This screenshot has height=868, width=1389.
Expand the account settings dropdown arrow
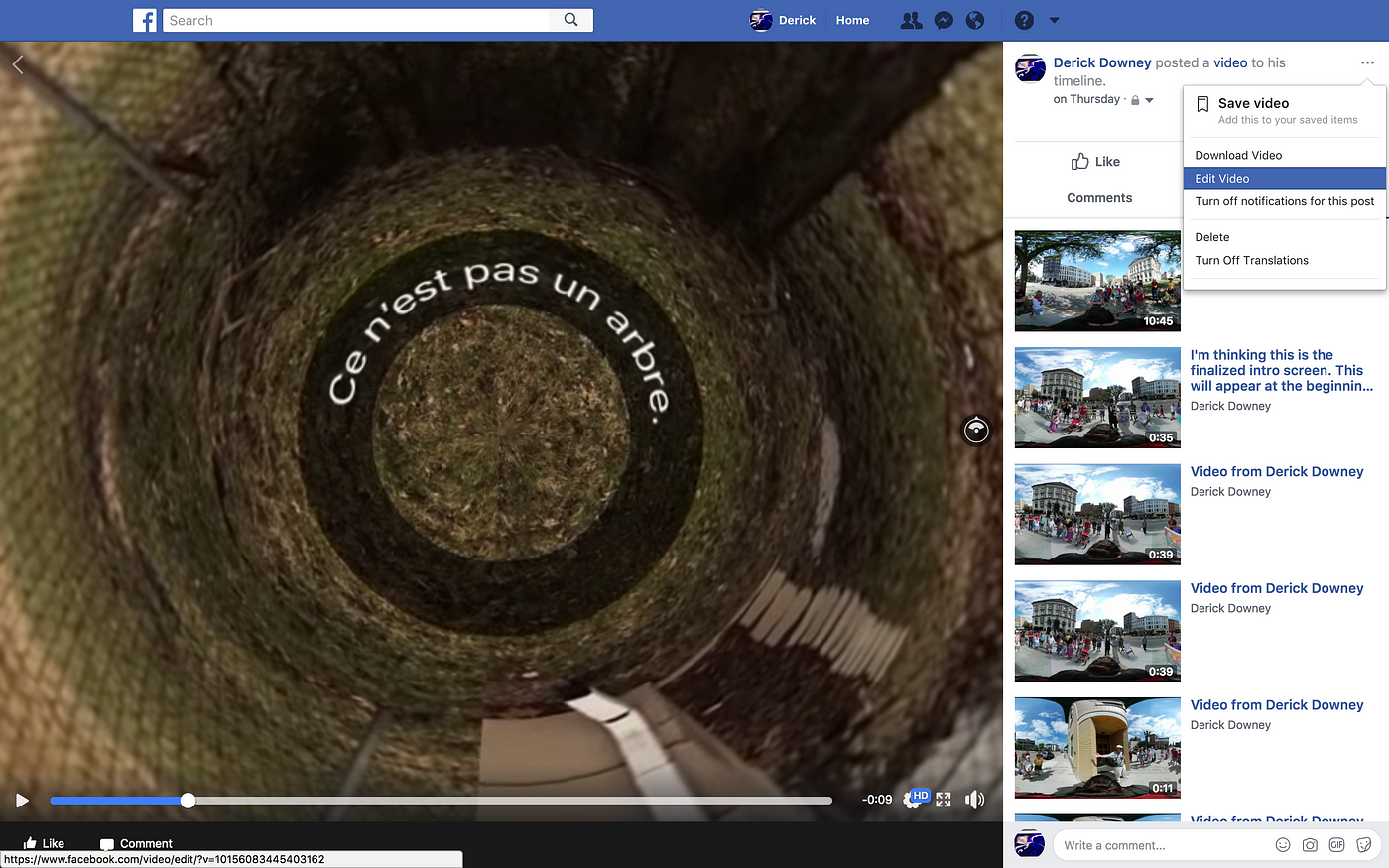pyautogui.click(x=1055, y=20)
